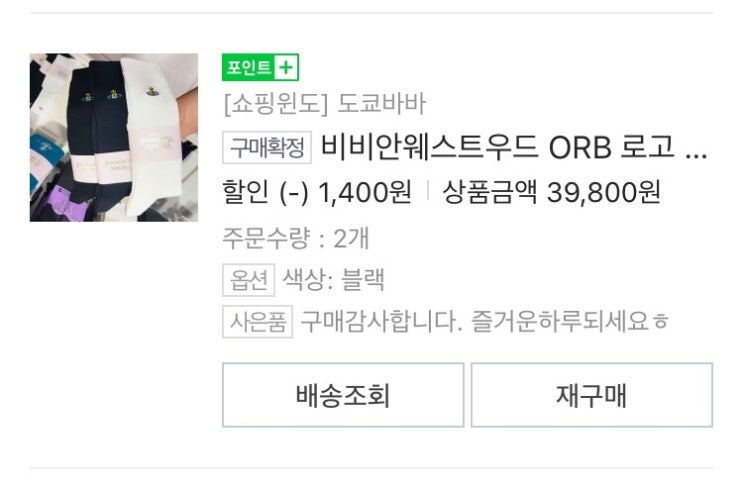The height and width of the screenshot is (489, 743).
Task: Click the 옵션 tag badge
Action: pyautogui.click(x=248, y=280)
